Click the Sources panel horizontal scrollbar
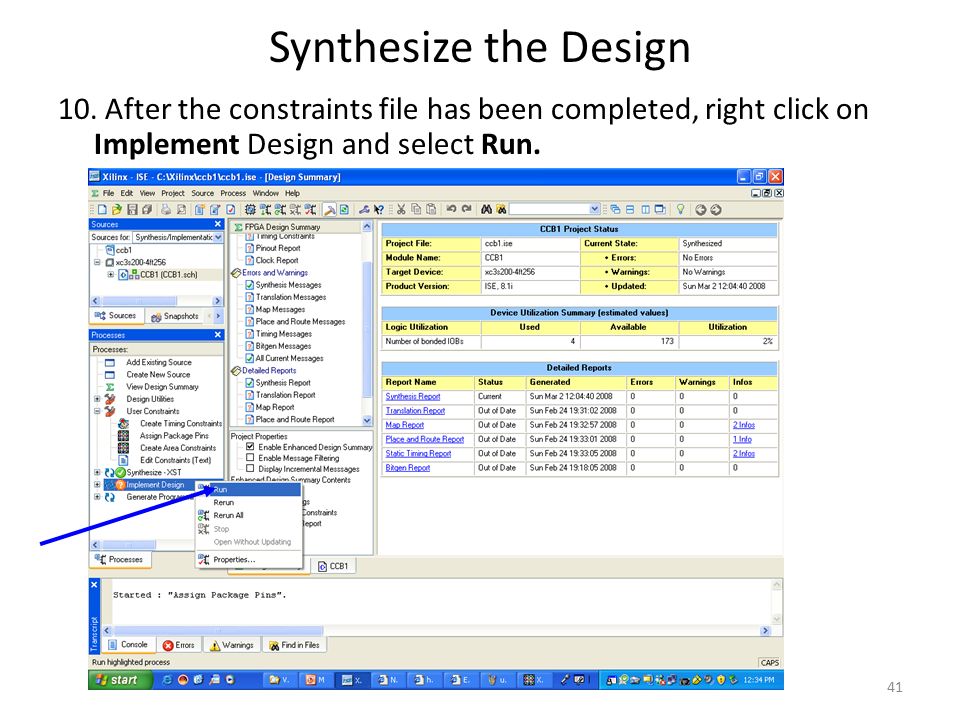Screen dimensions: 960x720 (x=156, y=301)
